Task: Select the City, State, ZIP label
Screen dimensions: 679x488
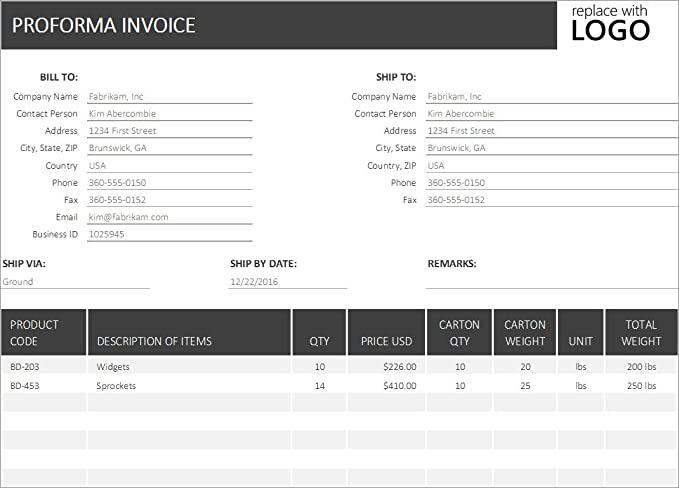Action: point(48,148)
